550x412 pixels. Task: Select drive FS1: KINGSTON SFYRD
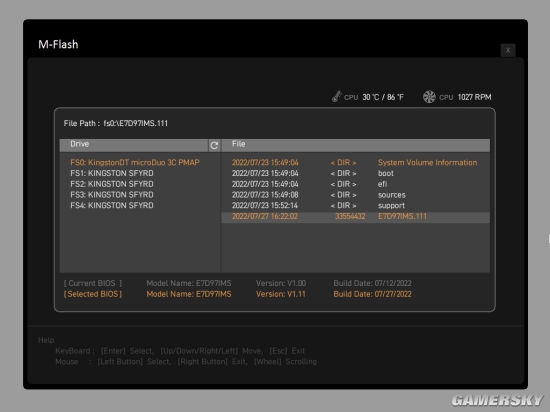click(112, 173)
